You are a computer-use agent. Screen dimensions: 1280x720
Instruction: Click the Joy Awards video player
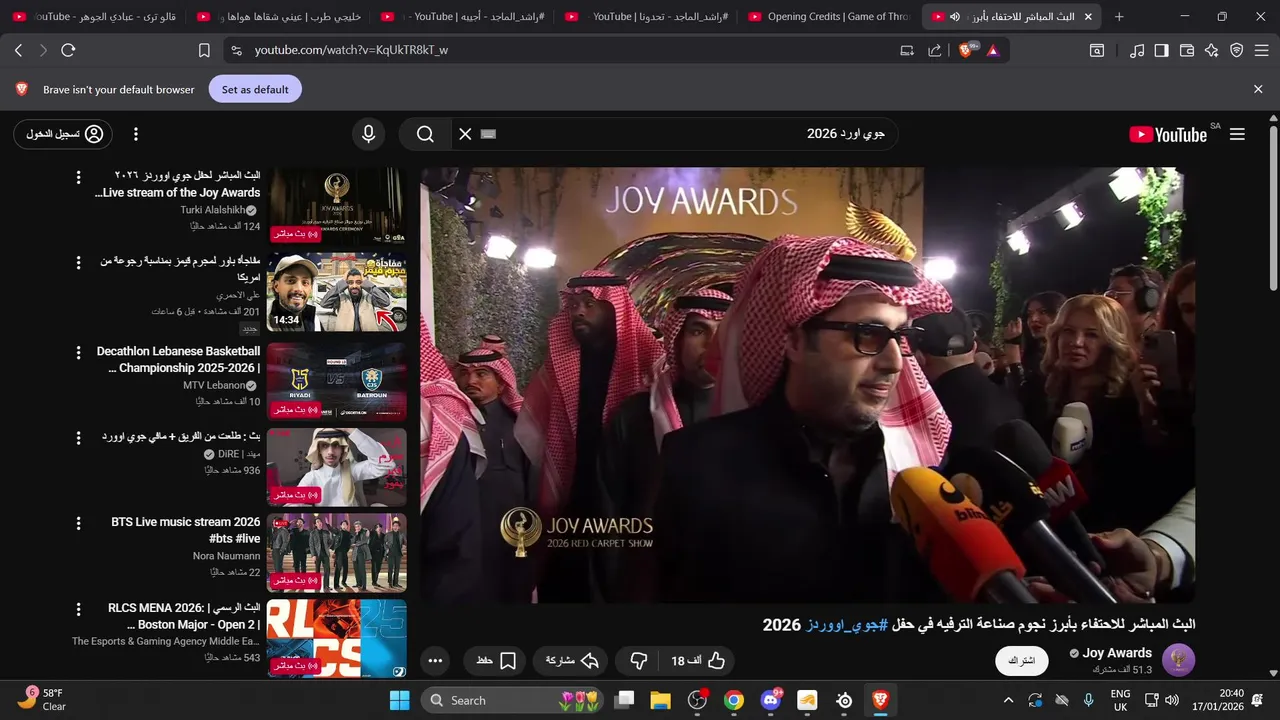(807, 385)
